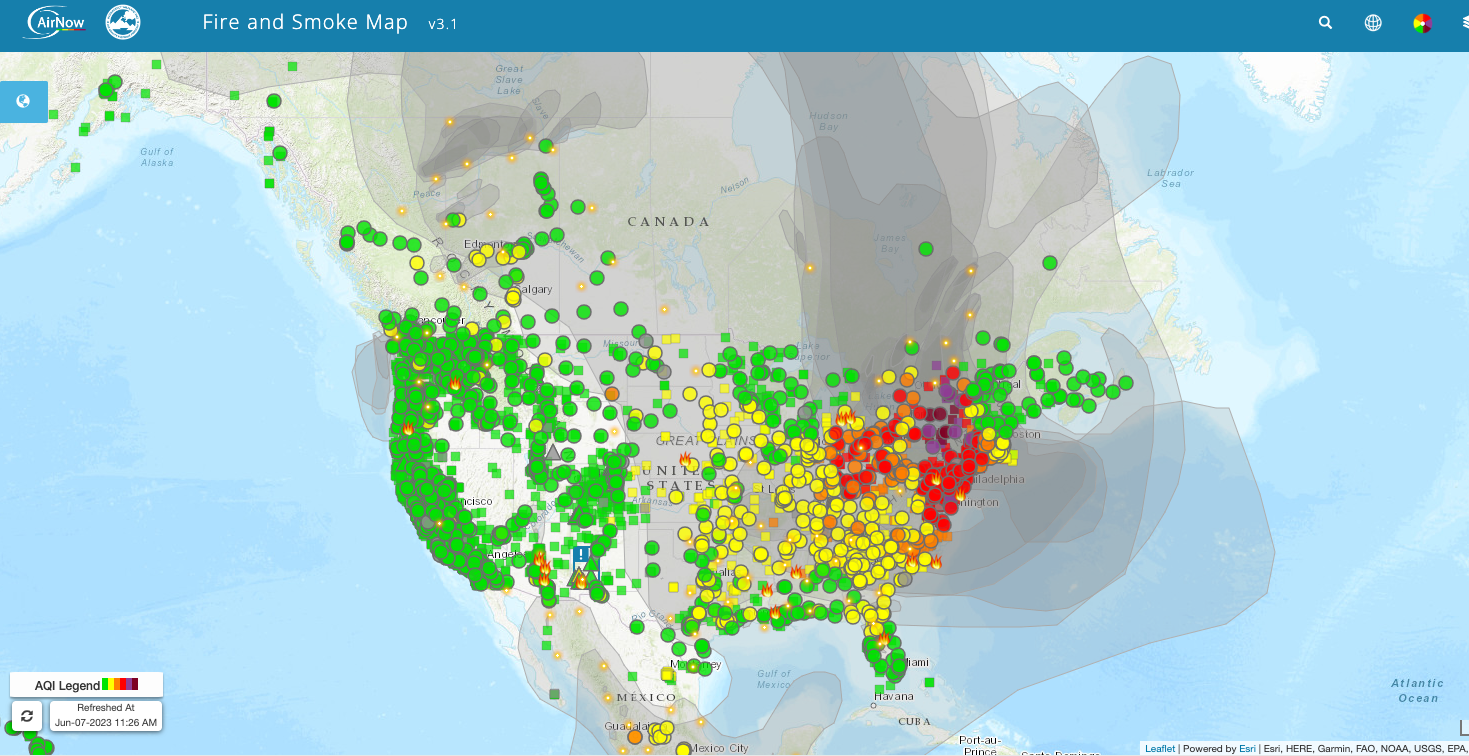The image size is (1469, 756).
Task: Click green monitor dot near Great Slave Lake
Action: [x=546, y=146]
